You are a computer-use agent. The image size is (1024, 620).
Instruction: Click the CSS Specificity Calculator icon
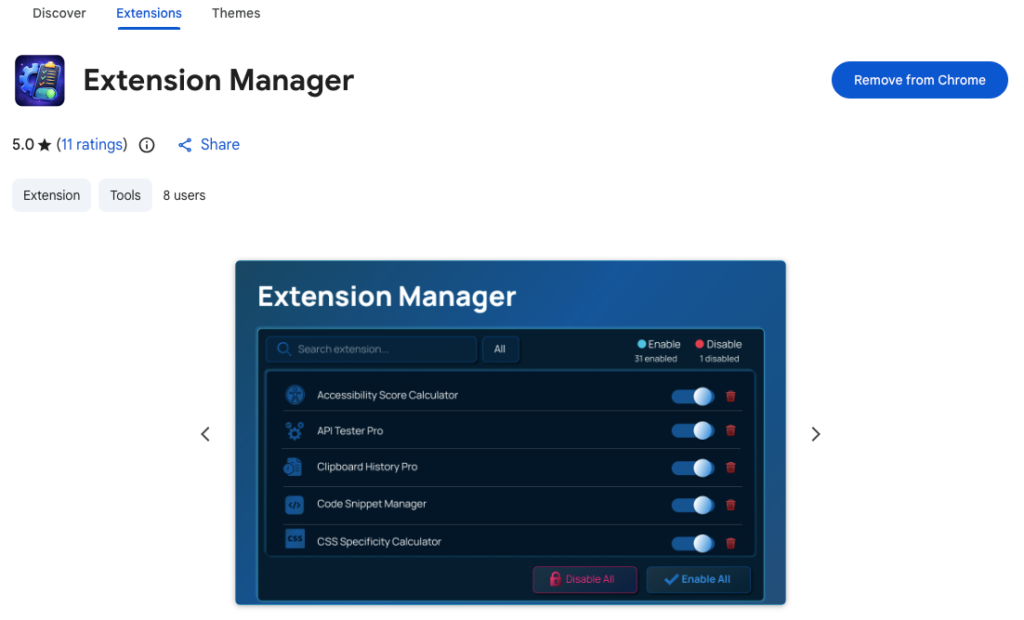[294, 540]
